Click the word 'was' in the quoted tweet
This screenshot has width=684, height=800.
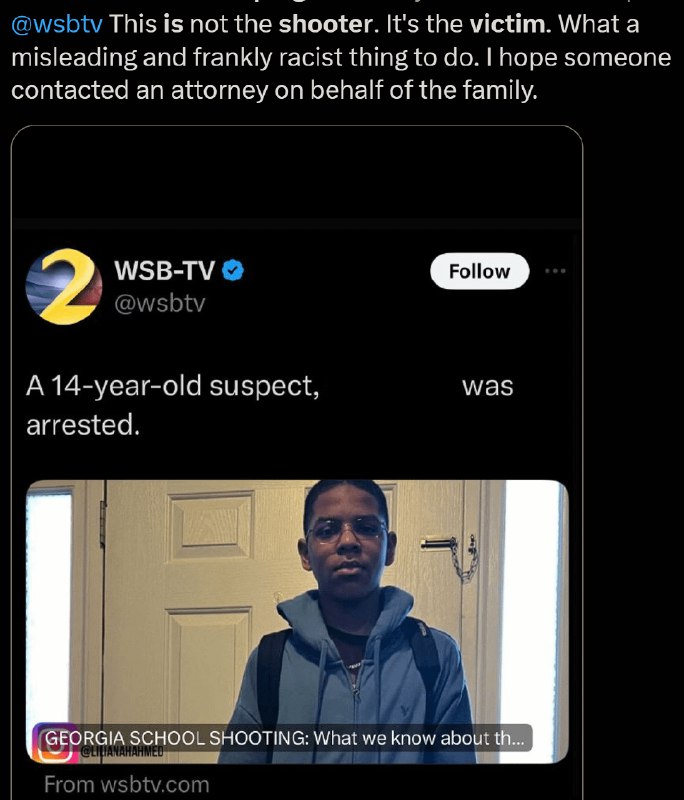point(488,386)
